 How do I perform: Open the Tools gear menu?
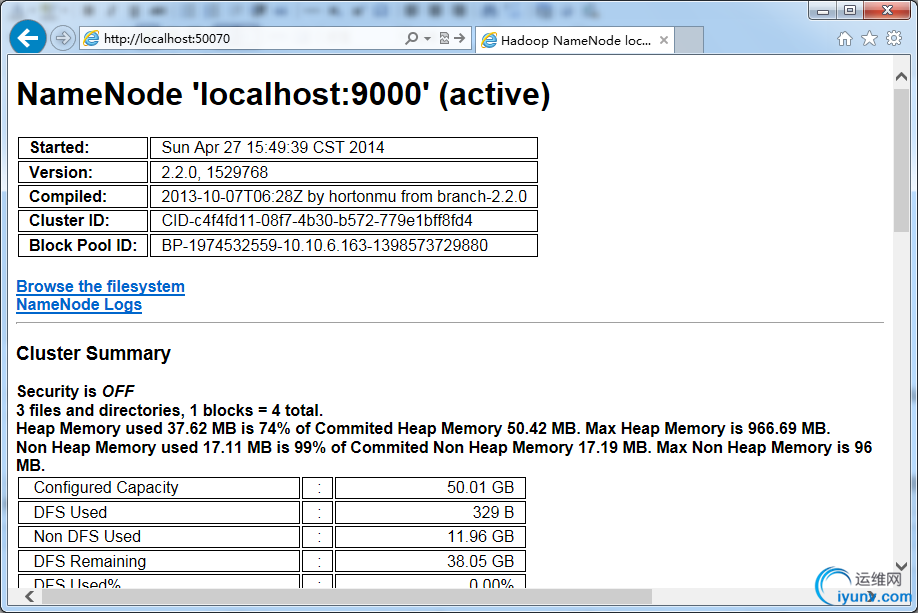click(x=894, y=39)
